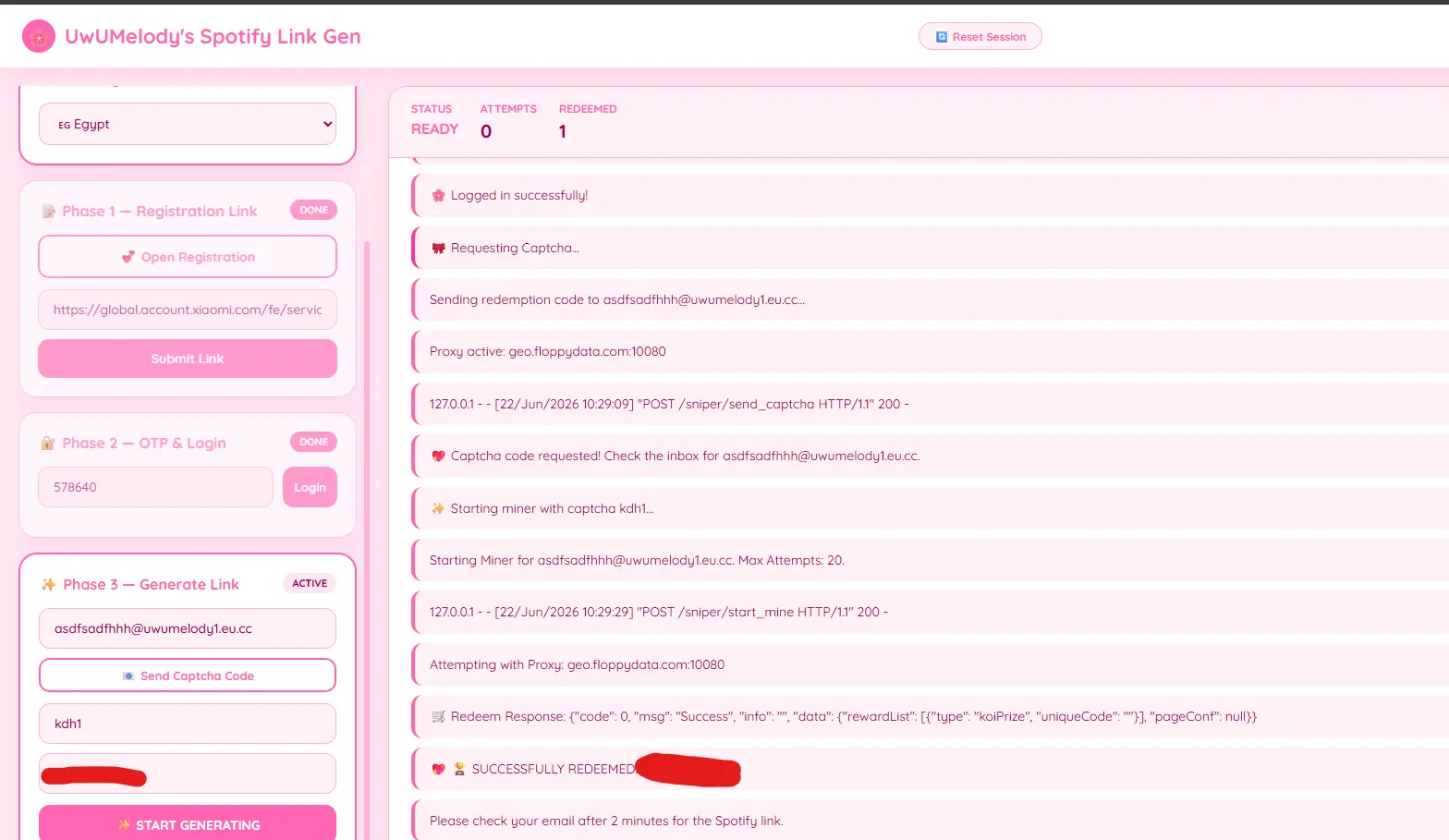Focus the OTP field containing 578640
This screenshot has height=840, width=1449.
point(155,487)
